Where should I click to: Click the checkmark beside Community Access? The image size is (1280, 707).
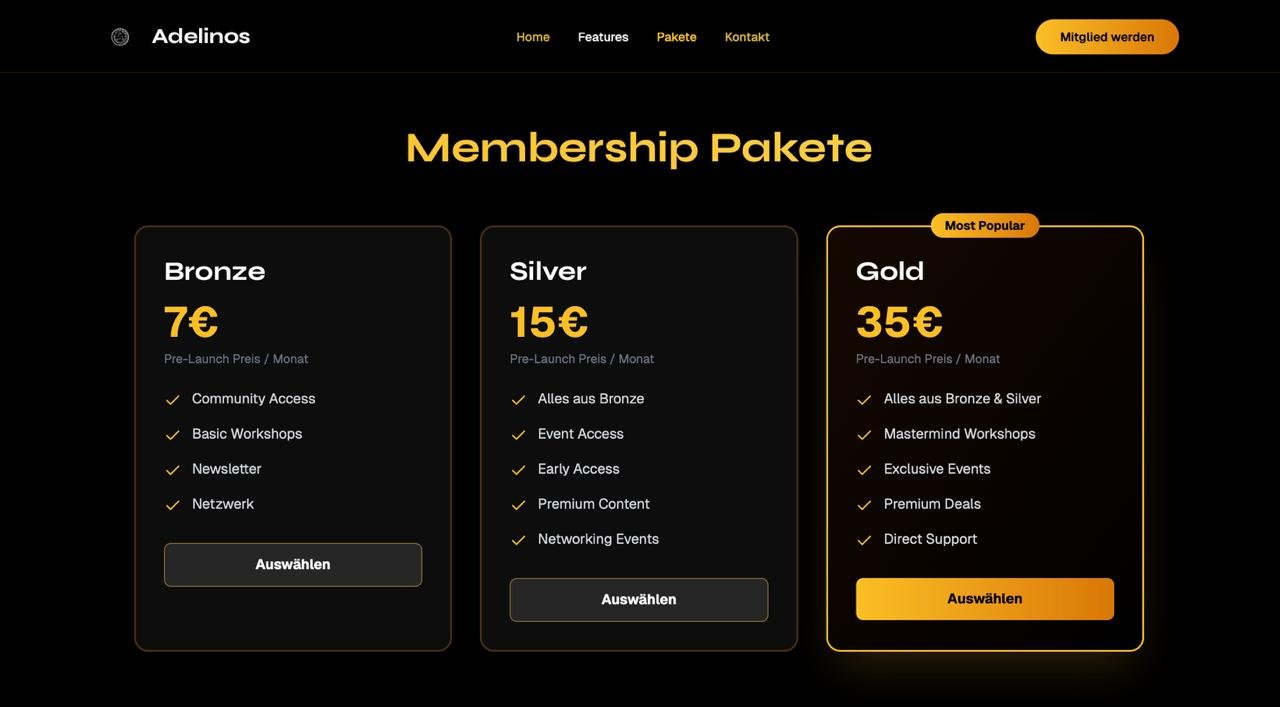[167, 397]
